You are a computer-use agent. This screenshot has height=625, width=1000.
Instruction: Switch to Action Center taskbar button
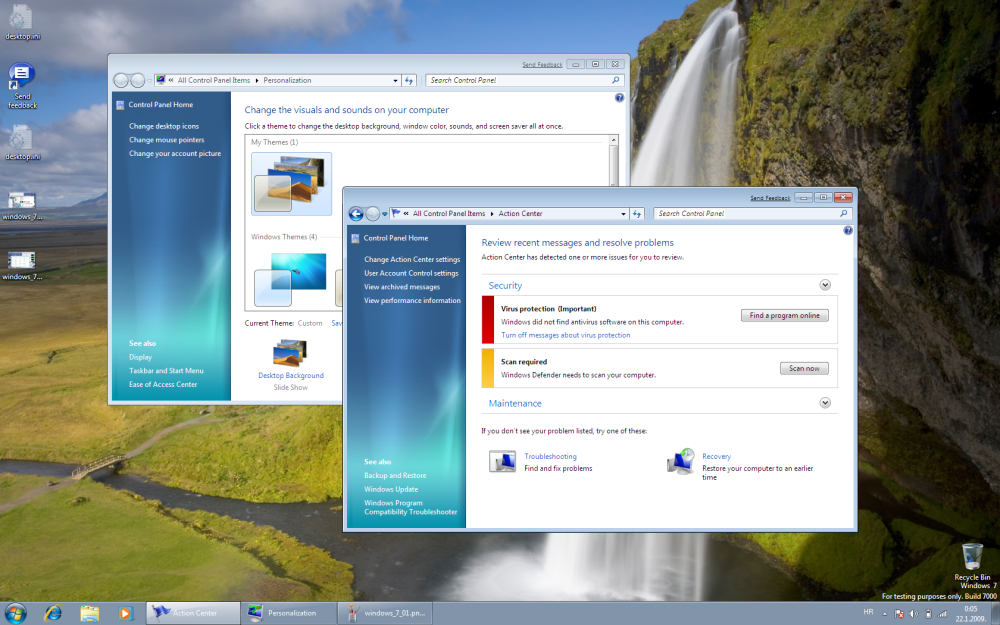tap(193, 614)
